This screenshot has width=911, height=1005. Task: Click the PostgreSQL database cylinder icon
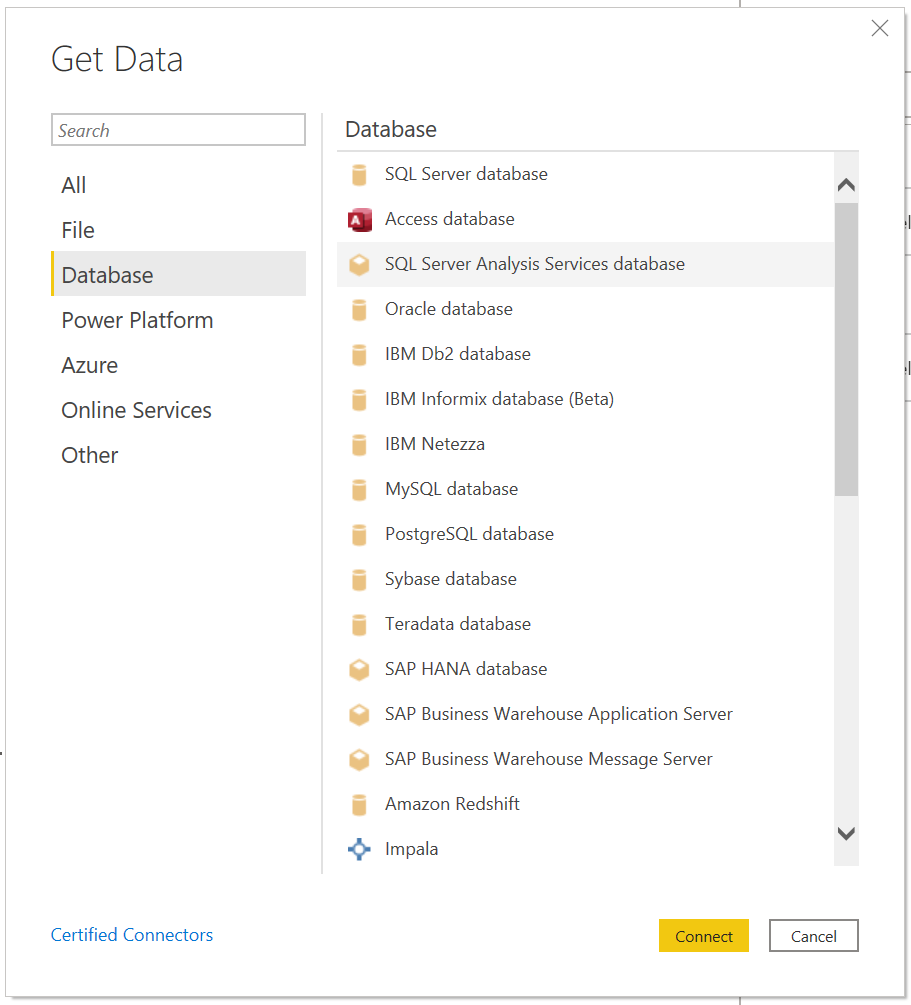(x=359, y=535)
